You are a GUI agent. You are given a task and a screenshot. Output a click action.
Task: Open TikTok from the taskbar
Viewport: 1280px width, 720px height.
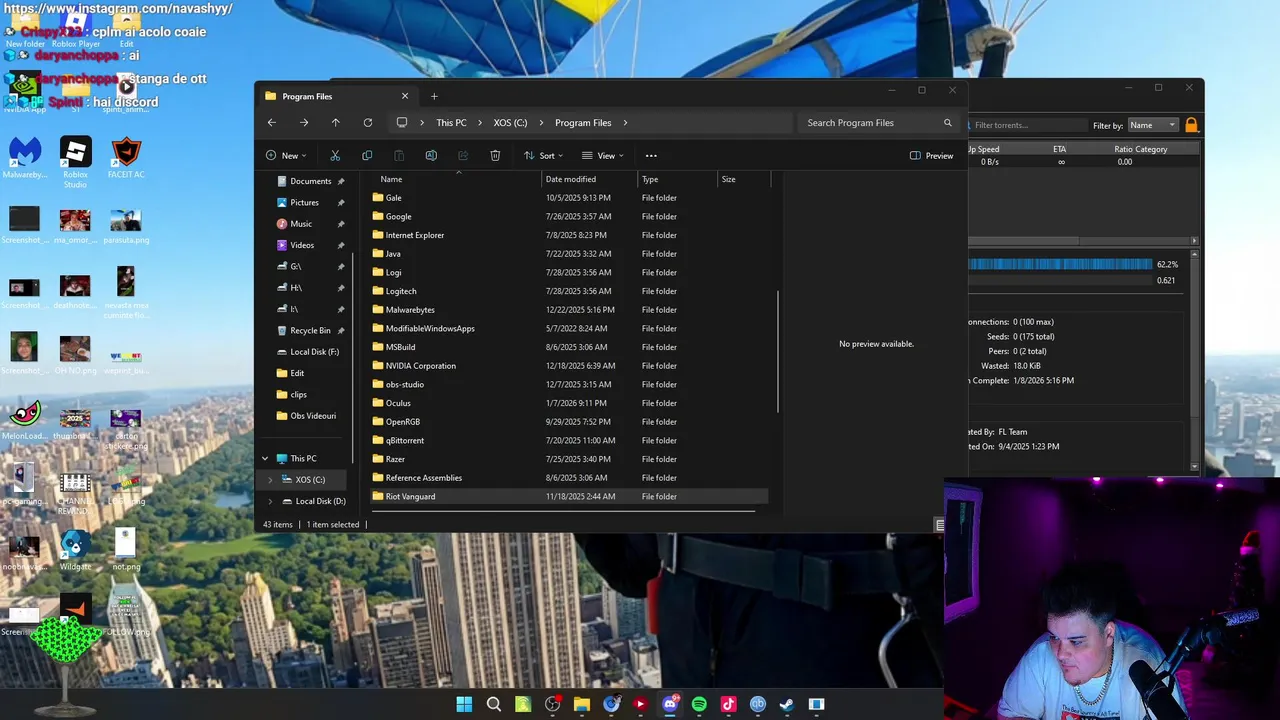pos(728,704)
